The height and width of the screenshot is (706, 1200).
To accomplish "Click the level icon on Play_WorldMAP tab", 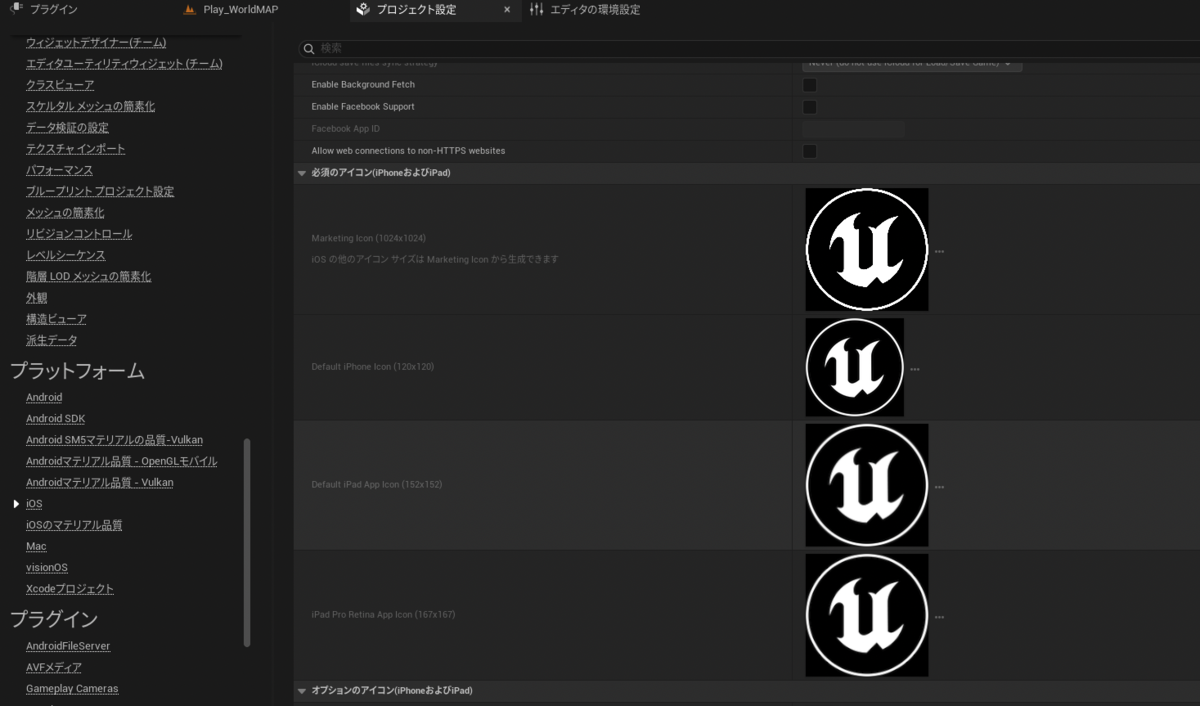I will pyautogui.click(x=191, y=9).
